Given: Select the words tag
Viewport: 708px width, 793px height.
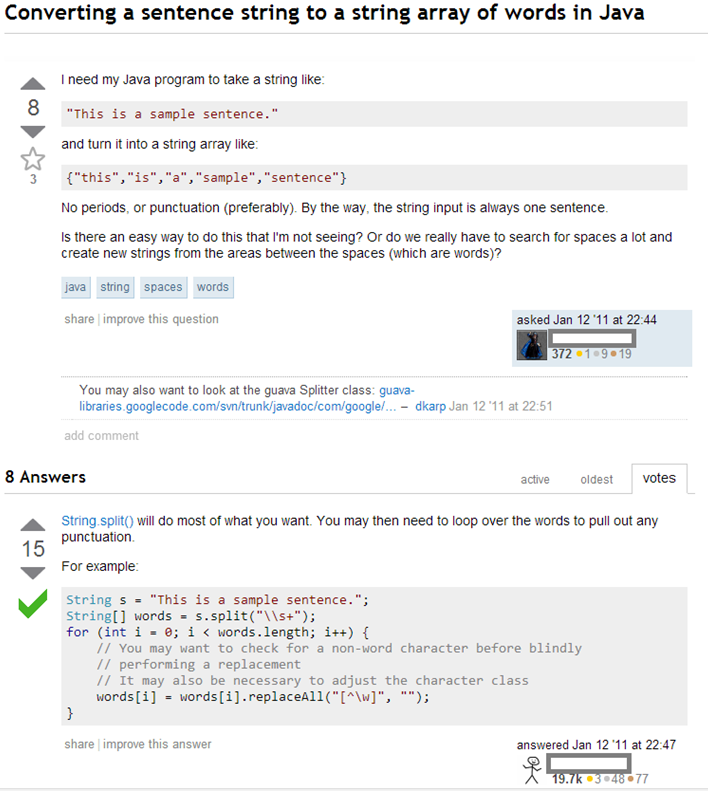Looking at the screenshot, I should (x=213, y=287).
